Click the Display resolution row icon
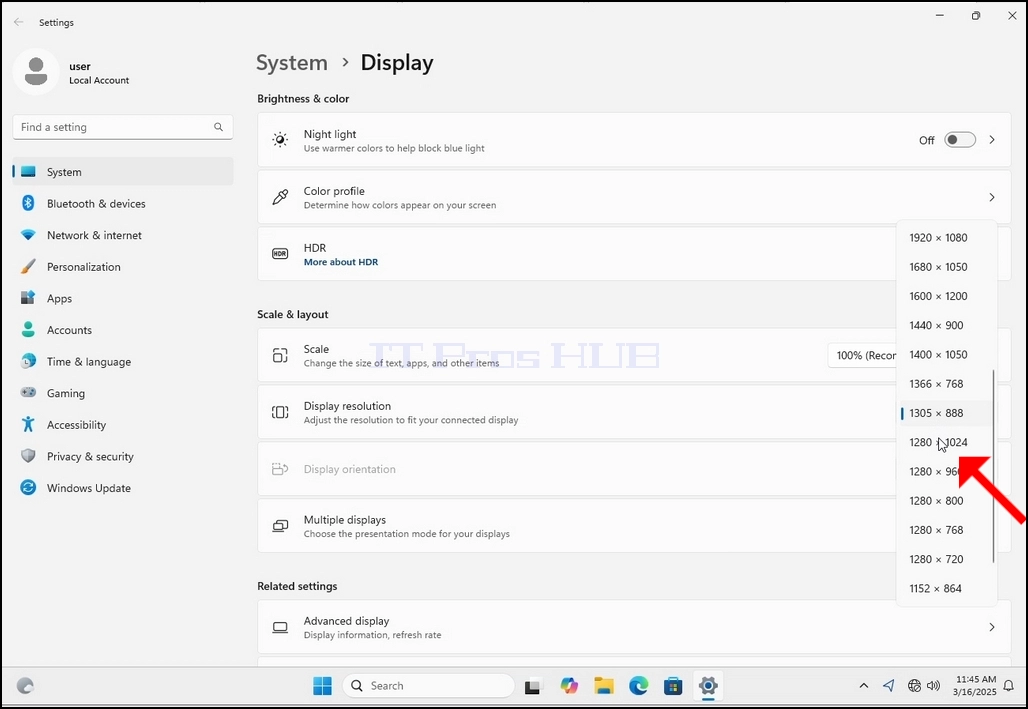The image size is (1028, 709). point(280,412)
